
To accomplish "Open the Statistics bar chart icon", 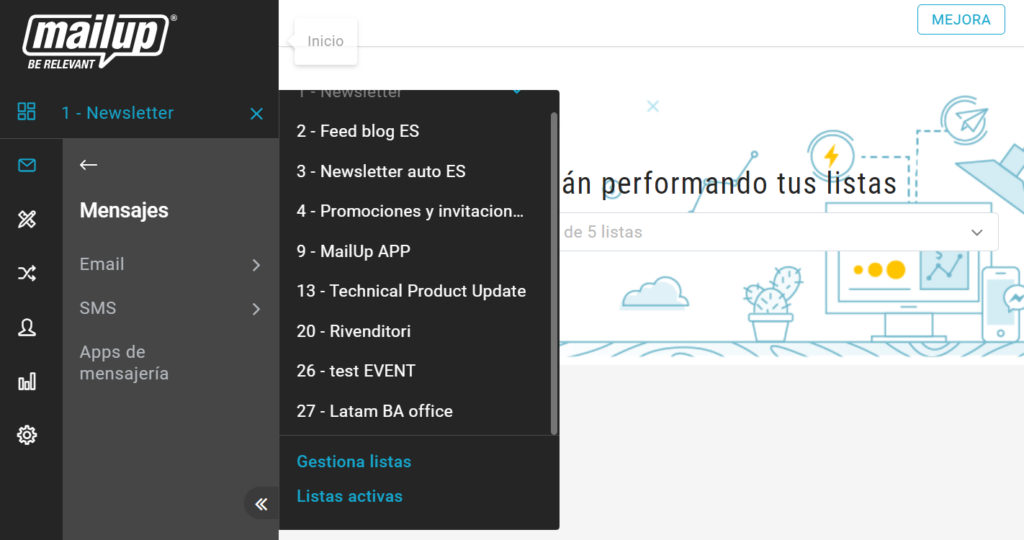I will tap(27, 381).
